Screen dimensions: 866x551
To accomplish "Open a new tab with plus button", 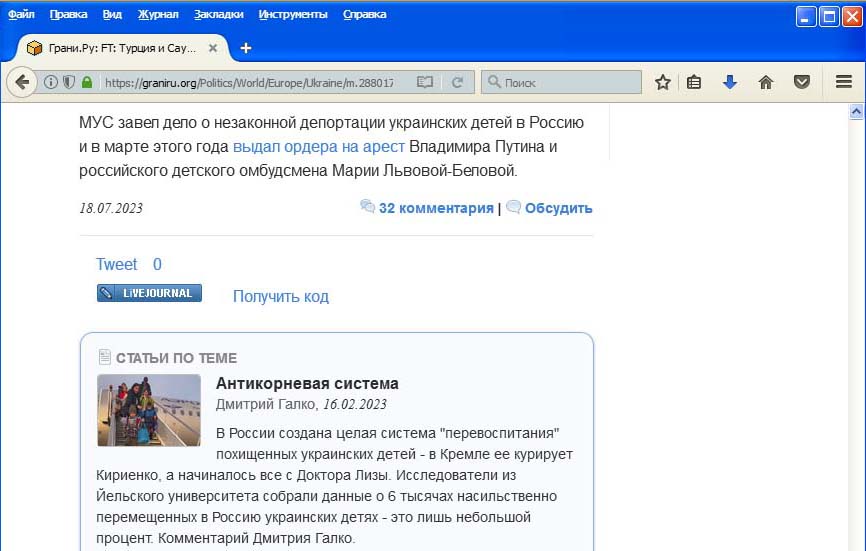I will [x=246, y=48].
